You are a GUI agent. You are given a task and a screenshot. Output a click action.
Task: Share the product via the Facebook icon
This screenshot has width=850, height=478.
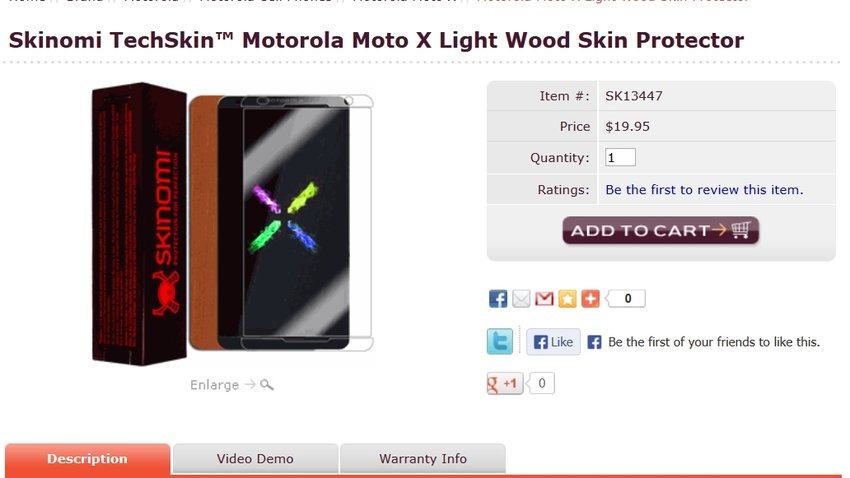coord(498,299)
